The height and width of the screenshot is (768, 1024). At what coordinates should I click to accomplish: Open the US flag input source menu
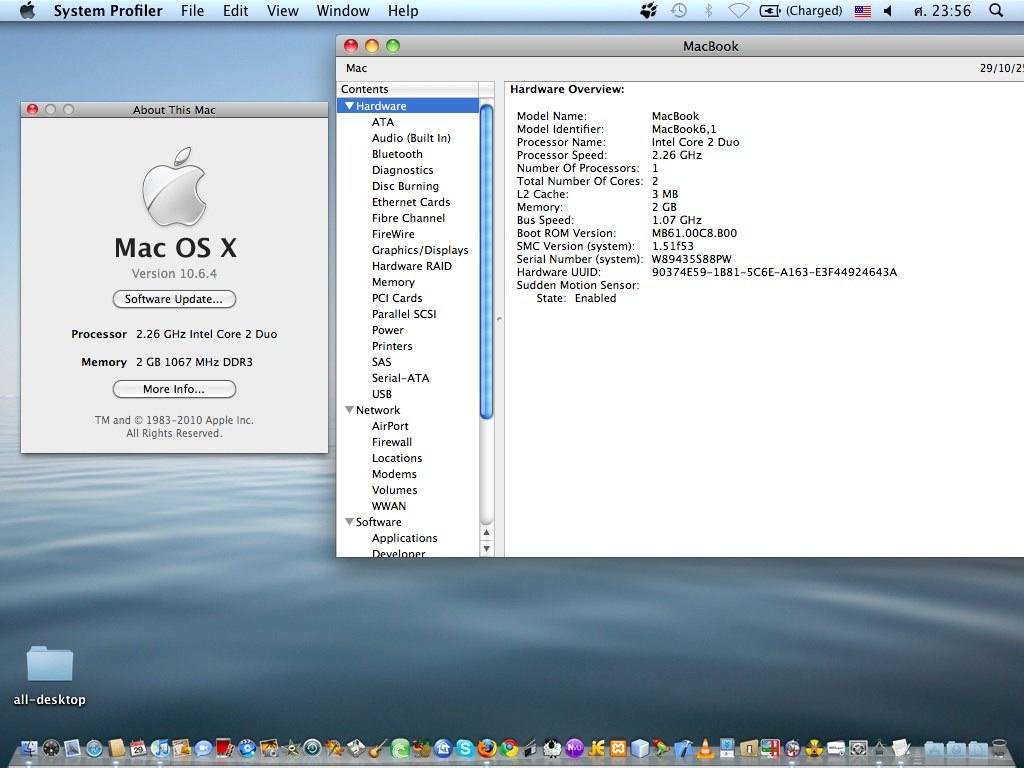(x=863, y=11)
